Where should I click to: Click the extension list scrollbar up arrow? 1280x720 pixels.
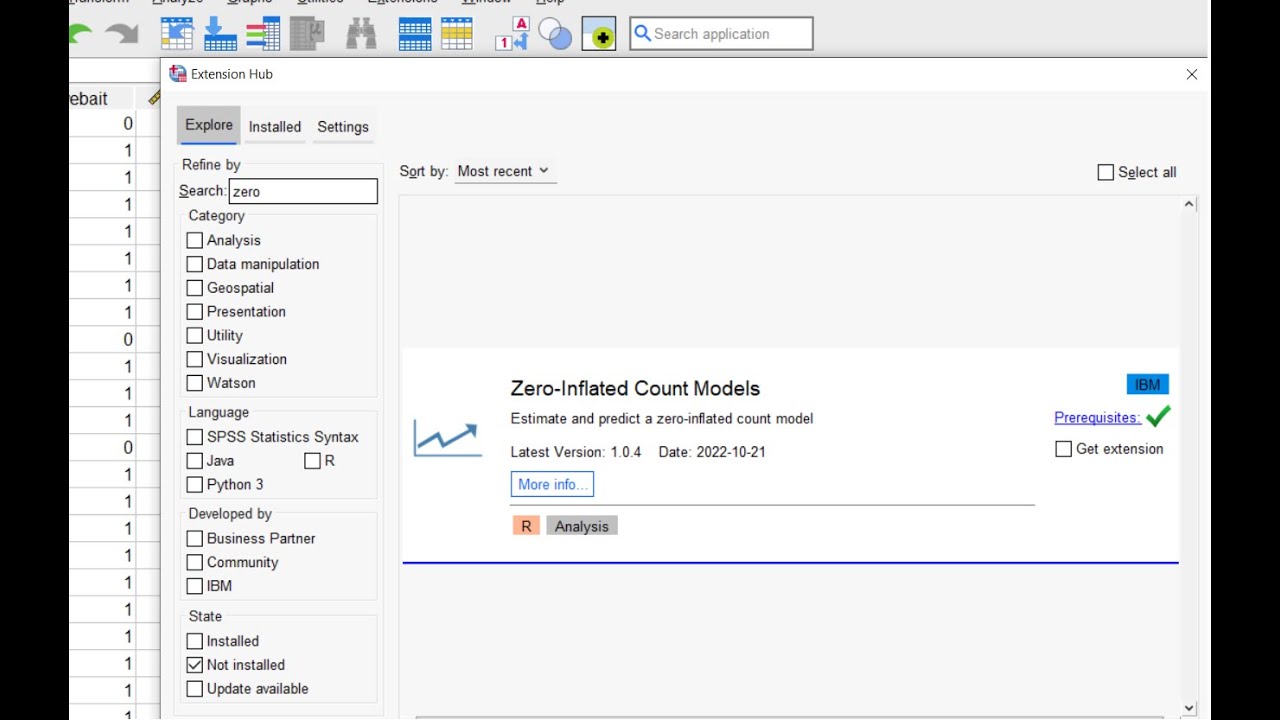pos(1189,205)
